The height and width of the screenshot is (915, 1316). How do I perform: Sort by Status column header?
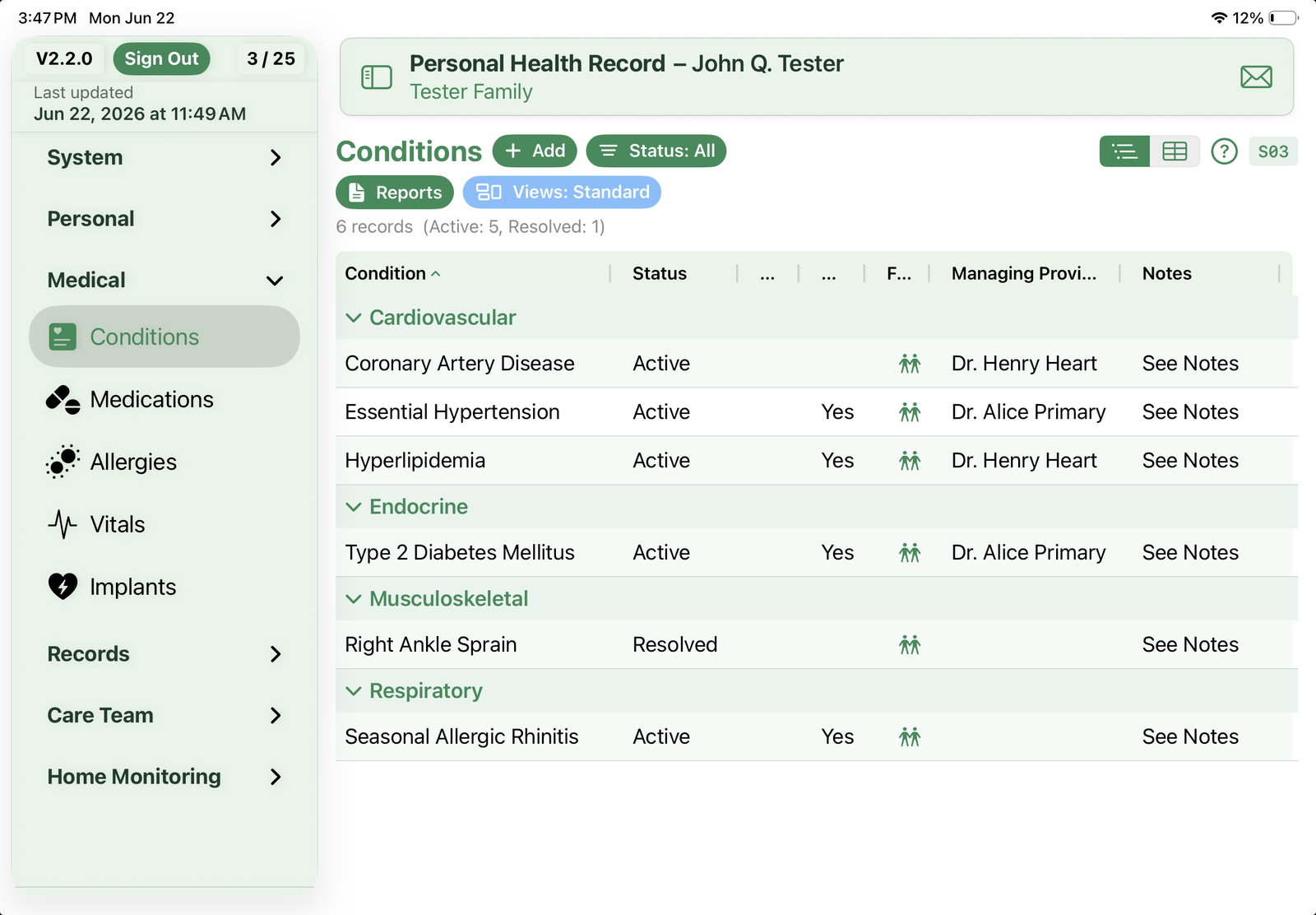(660, 273)
